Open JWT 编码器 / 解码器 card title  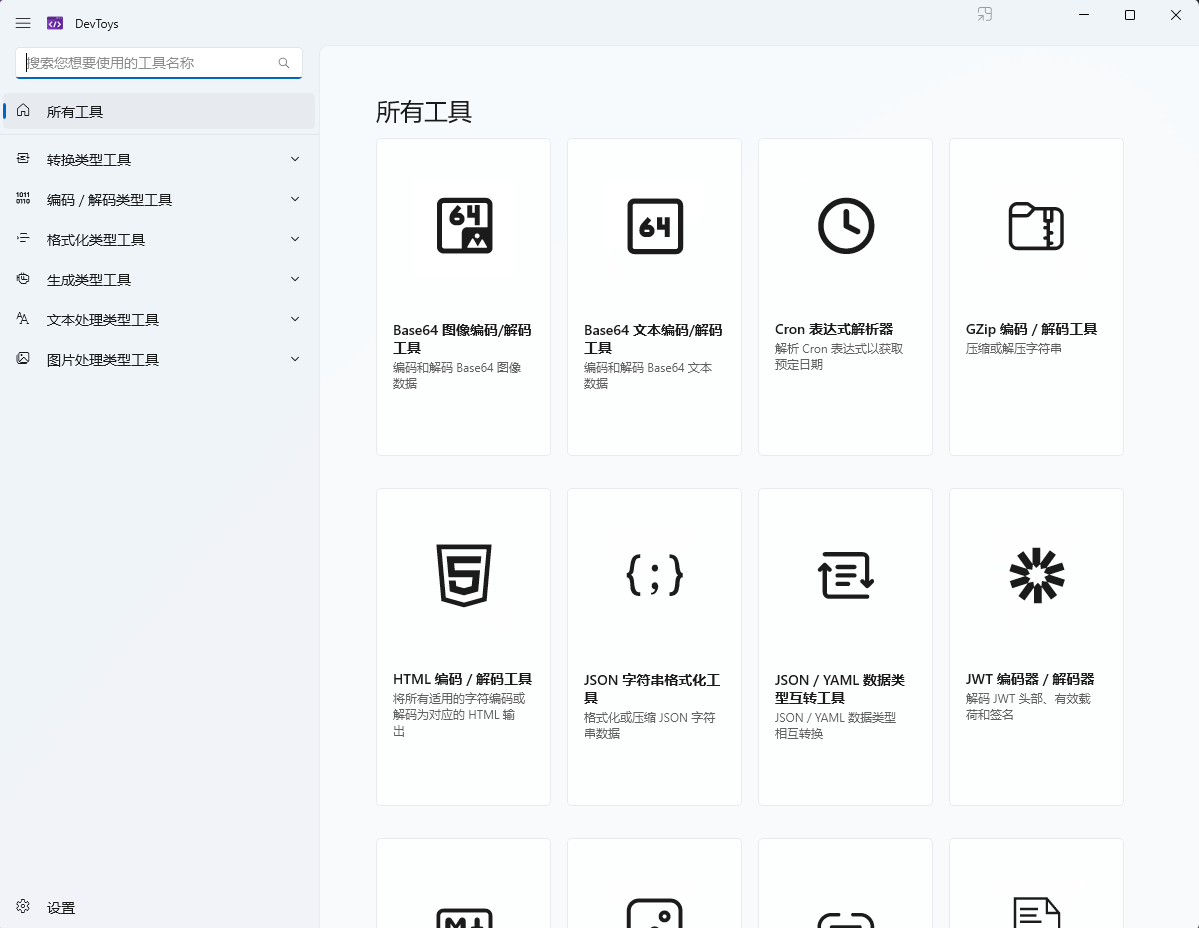point(1030,679)
